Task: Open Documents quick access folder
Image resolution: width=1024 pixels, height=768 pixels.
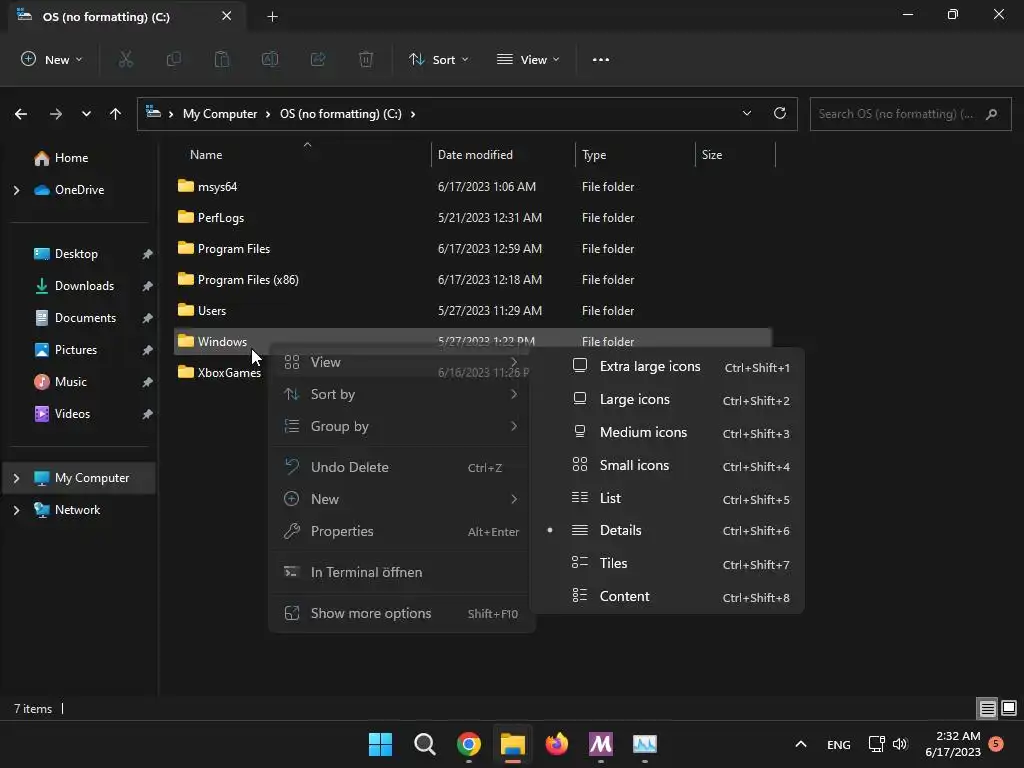Action: [85, 318]
